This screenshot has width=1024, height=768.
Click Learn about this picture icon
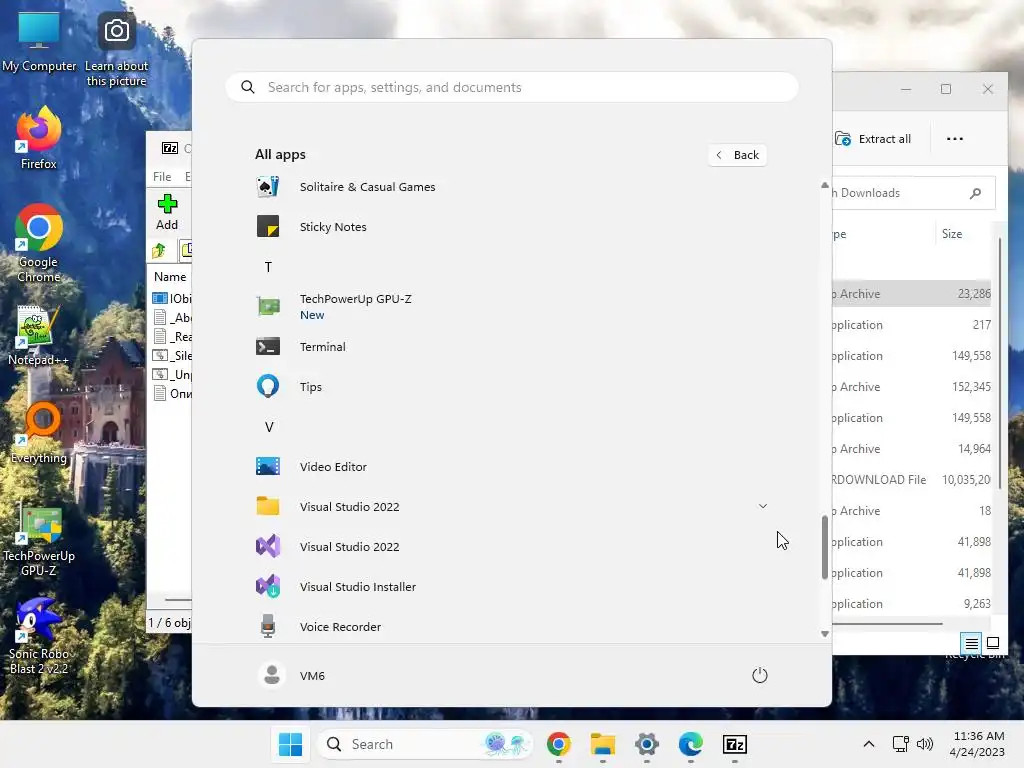pyautogui.click(x=116, y=50)
